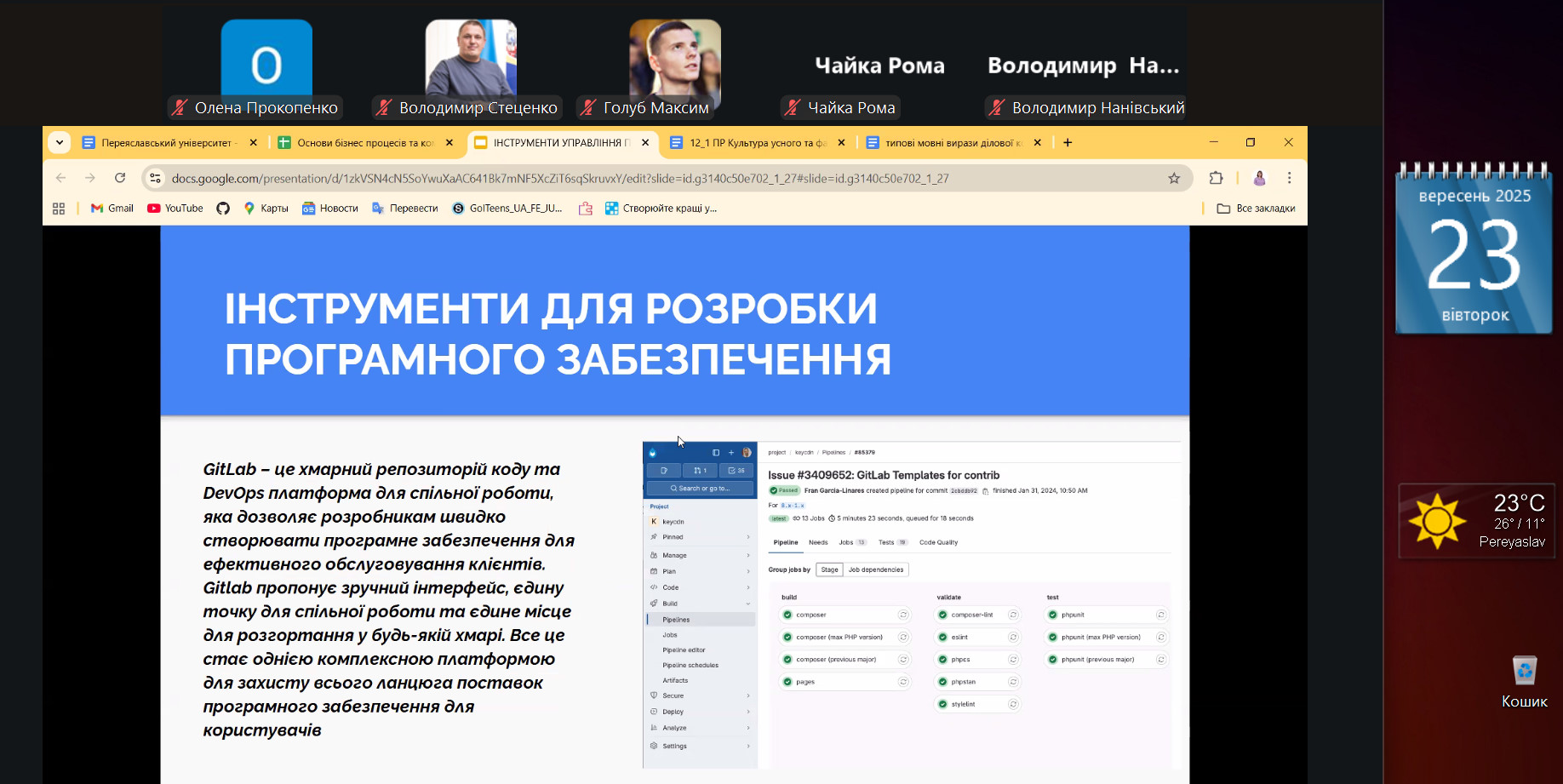Click the browser reload page icon

click(120, 178)
